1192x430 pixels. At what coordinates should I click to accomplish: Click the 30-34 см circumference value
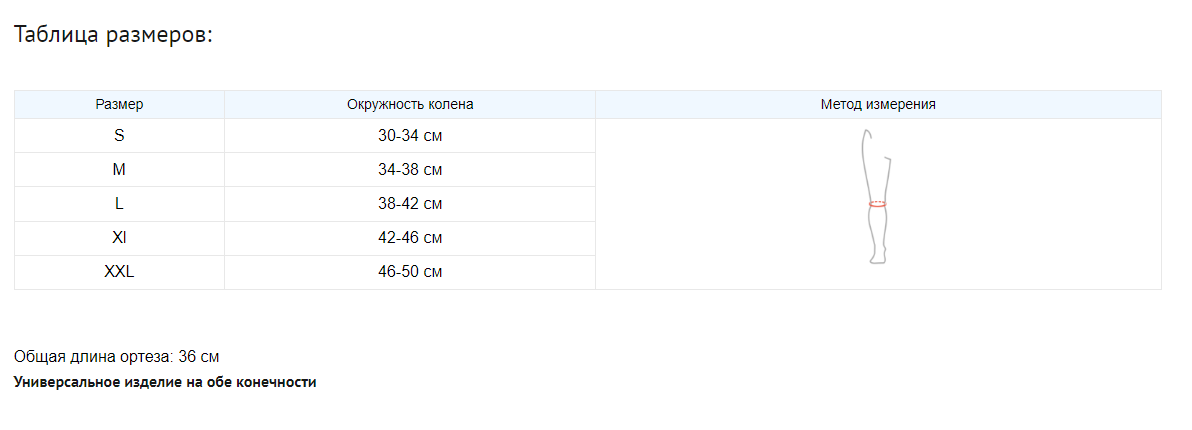point(410,136)
